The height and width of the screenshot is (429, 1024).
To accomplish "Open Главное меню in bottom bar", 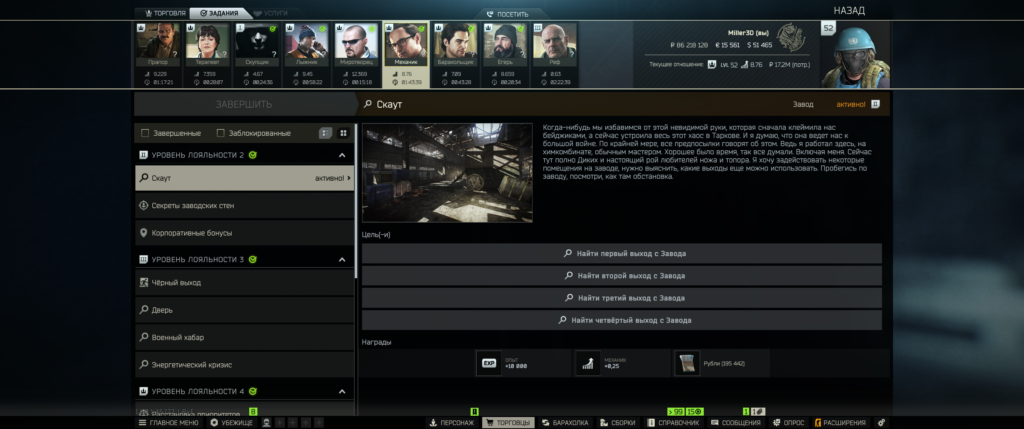I will pos(168,423).
